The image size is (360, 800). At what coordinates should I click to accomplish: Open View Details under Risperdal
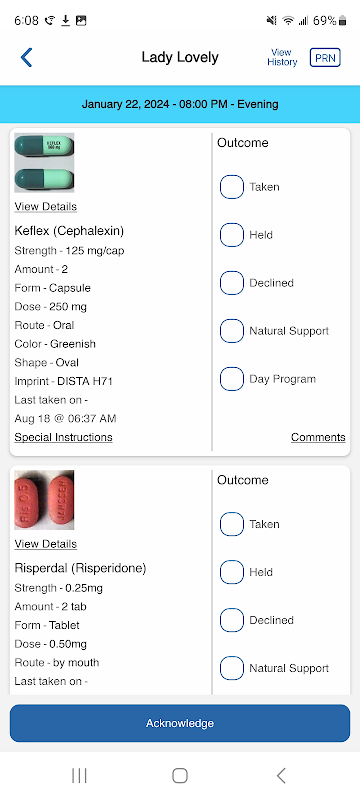tap(45, 544)
